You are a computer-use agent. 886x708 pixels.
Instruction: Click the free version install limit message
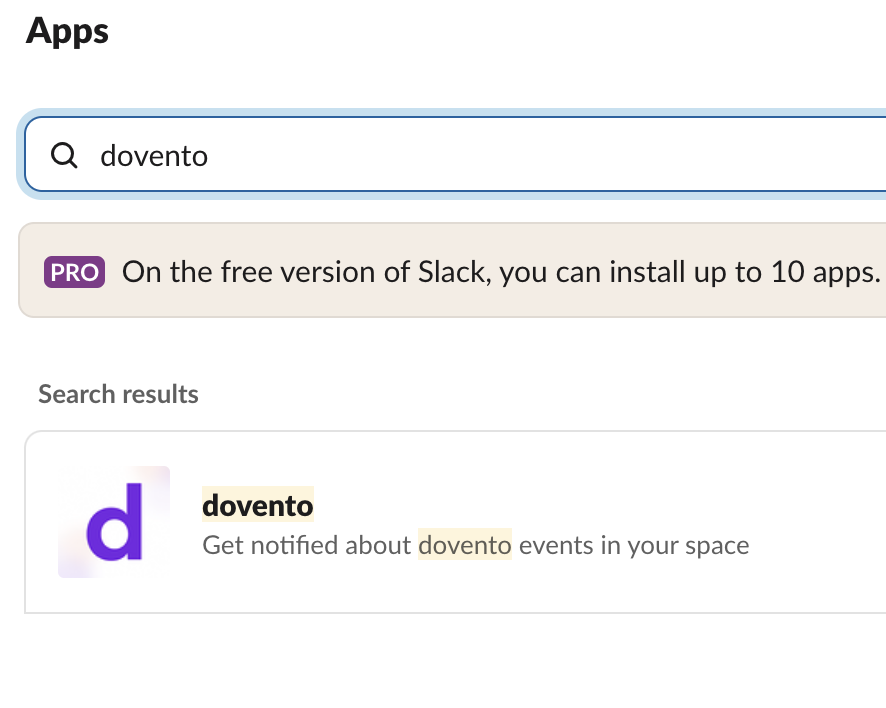[501, 272]
